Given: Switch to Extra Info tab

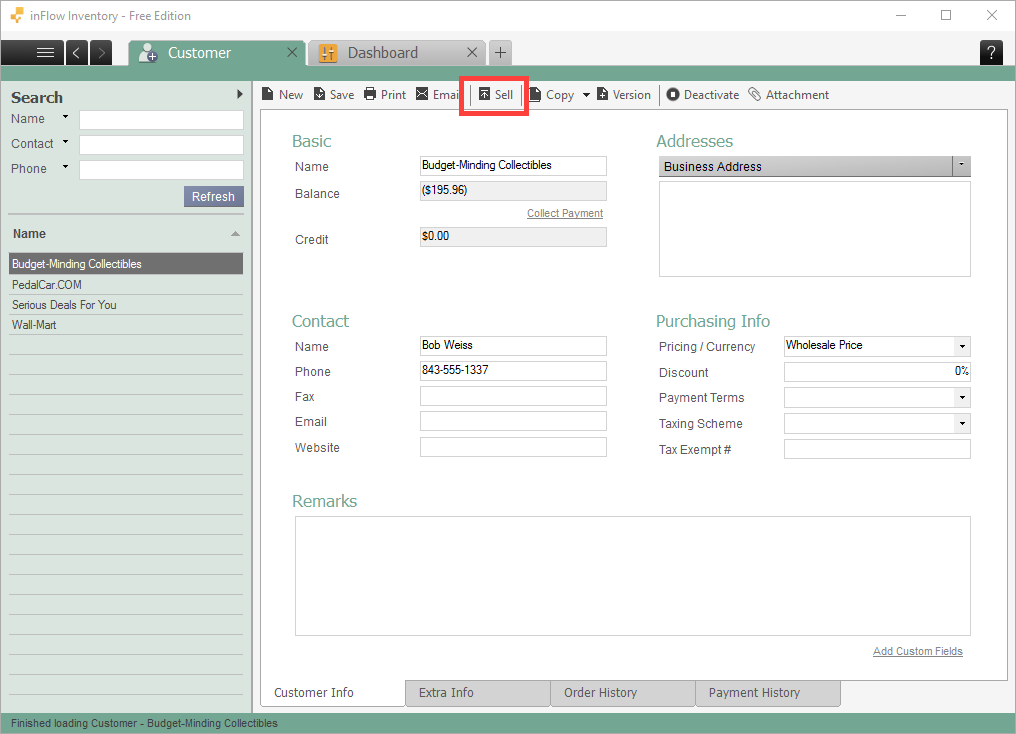Looking at the screenshot, I should coord(478,693).
